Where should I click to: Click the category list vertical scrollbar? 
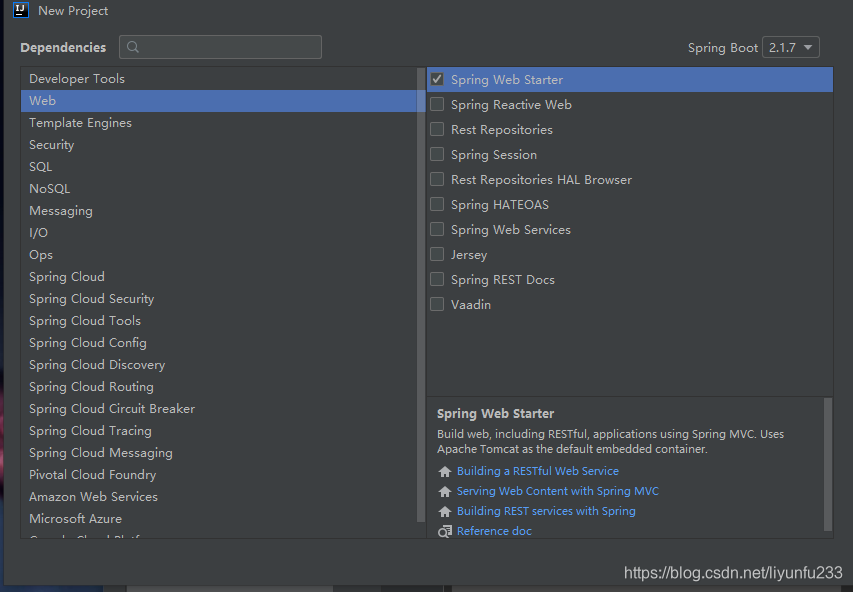point(421,294)
